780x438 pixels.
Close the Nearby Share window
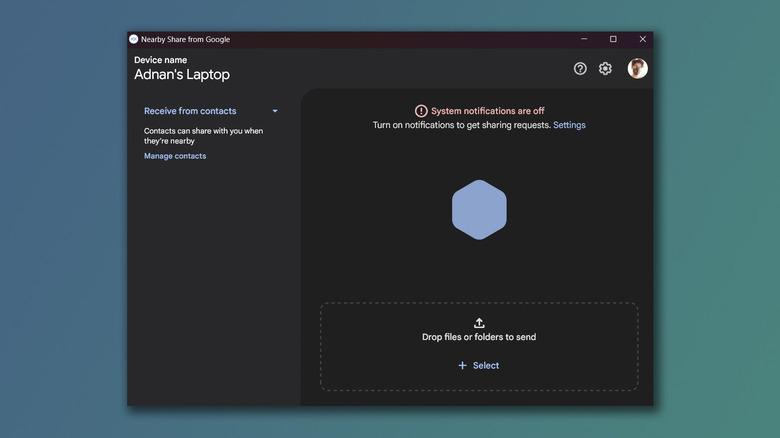click(642, 39)
